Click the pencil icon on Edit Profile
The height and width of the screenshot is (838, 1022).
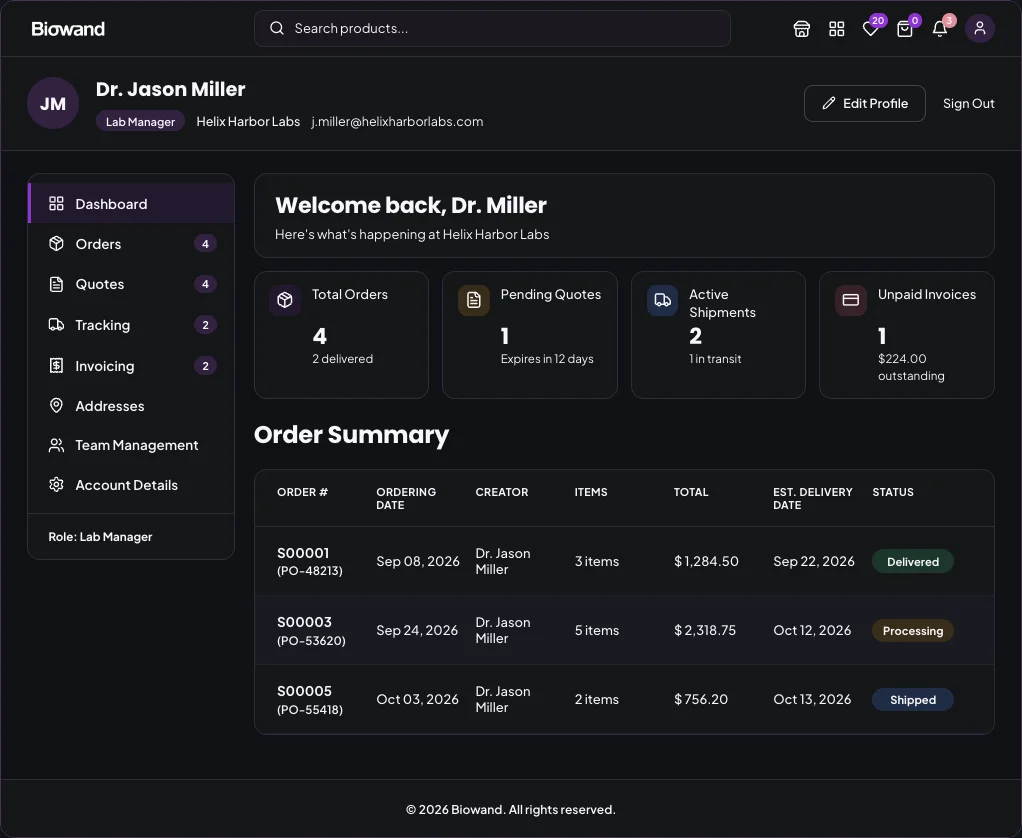(828, 103)
